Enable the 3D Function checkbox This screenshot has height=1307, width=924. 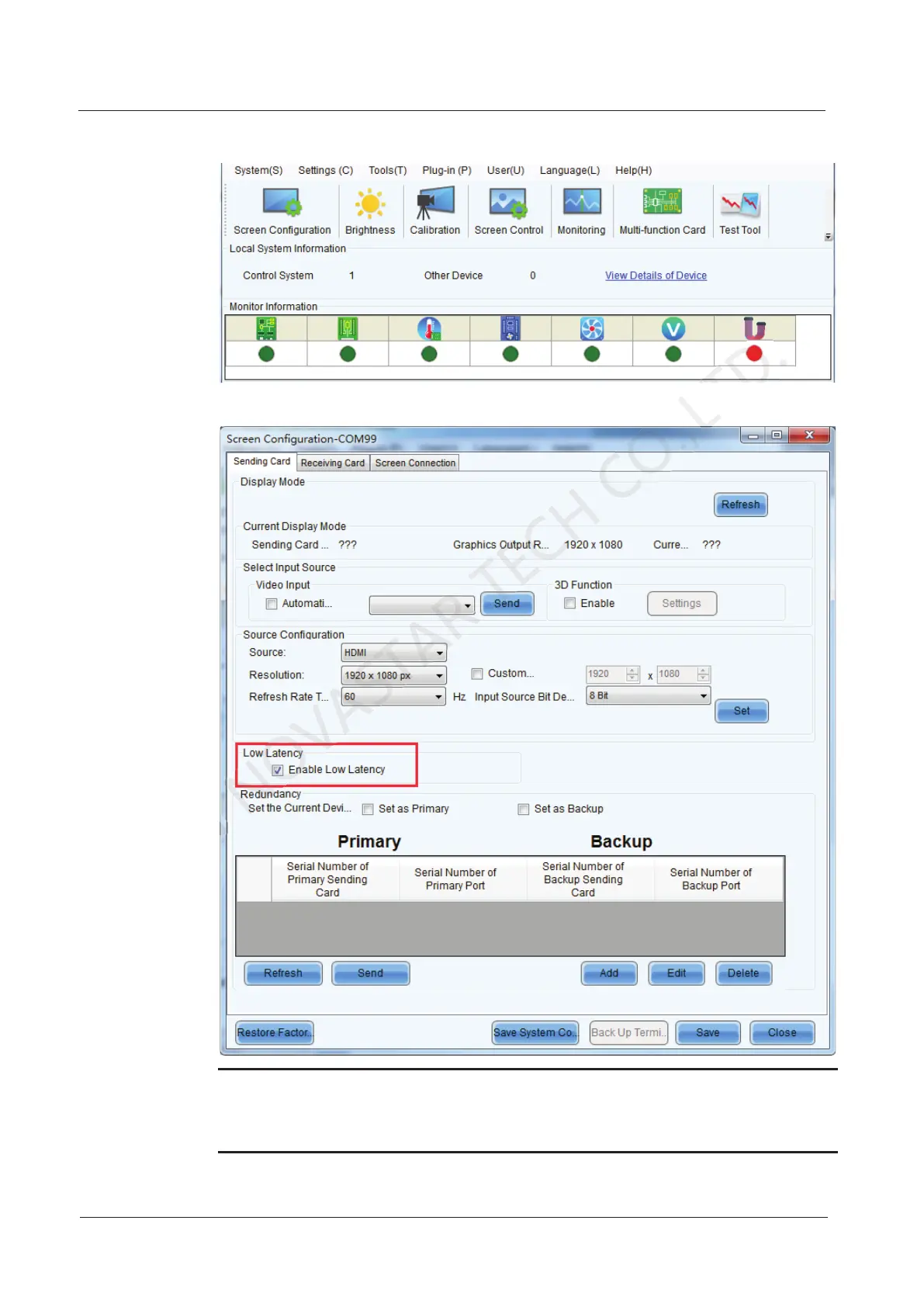tap(569, 603)
